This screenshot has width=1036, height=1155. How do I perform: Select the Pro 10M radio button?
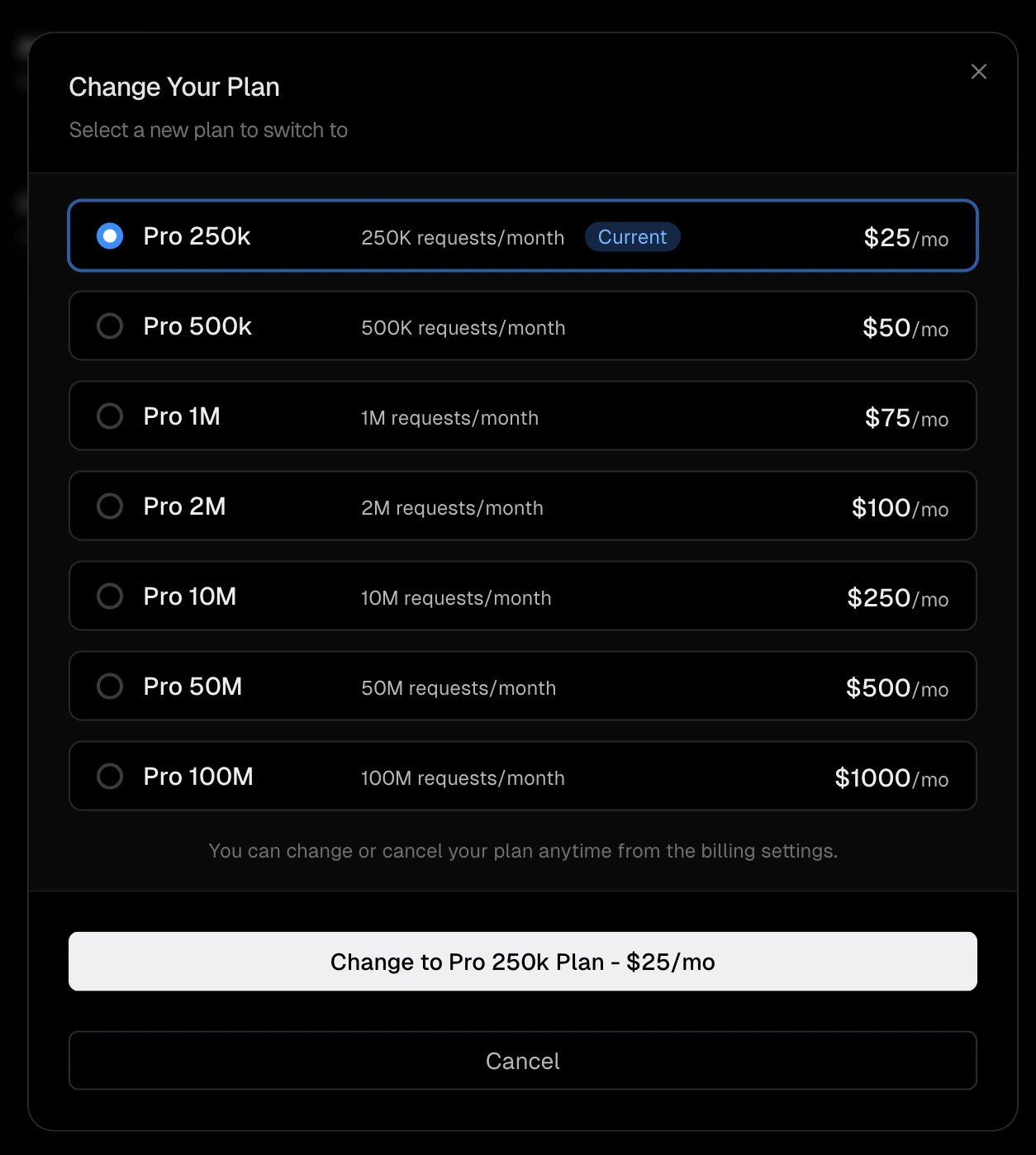point(110,596)
